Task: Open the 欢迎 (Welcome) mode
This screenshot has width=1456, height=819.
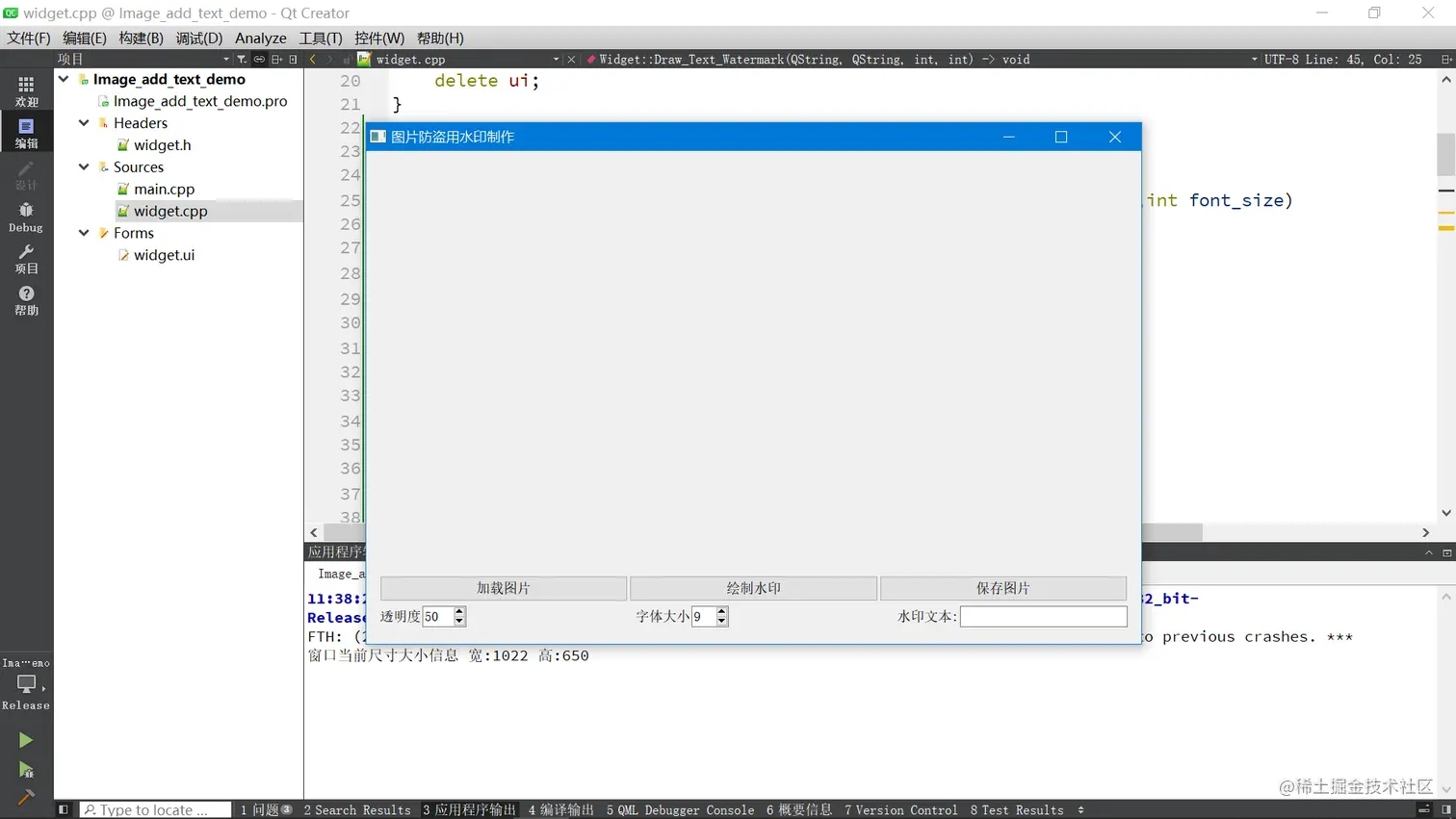Action: (26, 91)
